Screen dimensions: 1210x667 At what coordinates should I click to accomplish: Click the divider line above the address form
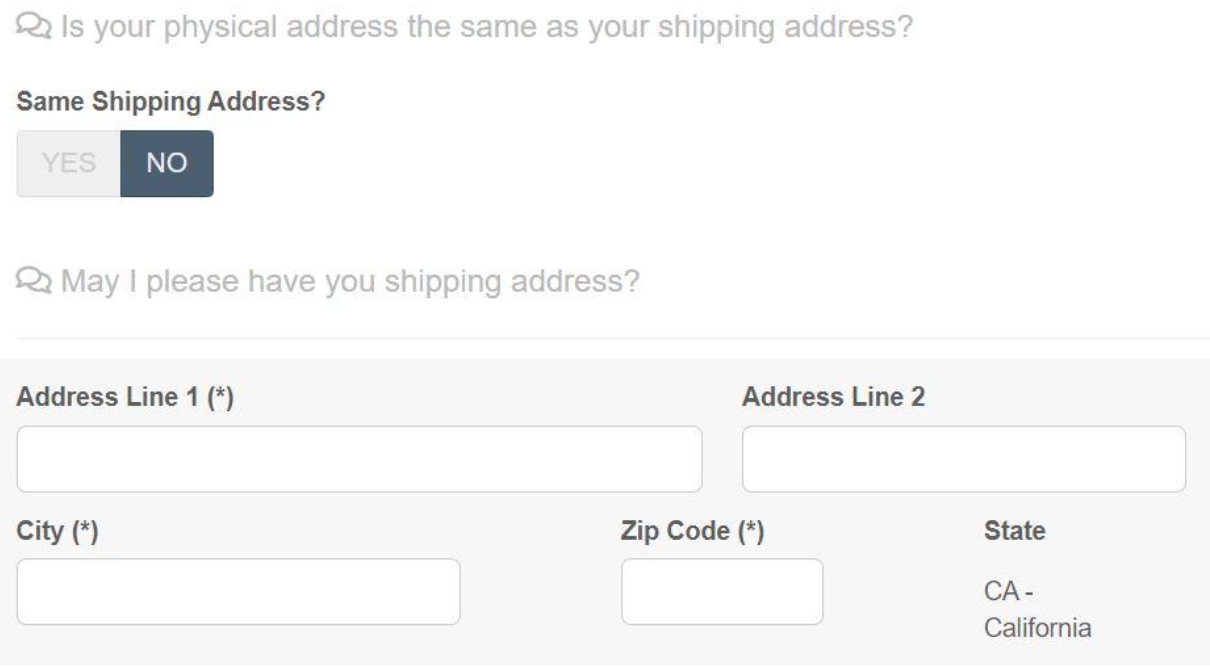pos(605,338)
